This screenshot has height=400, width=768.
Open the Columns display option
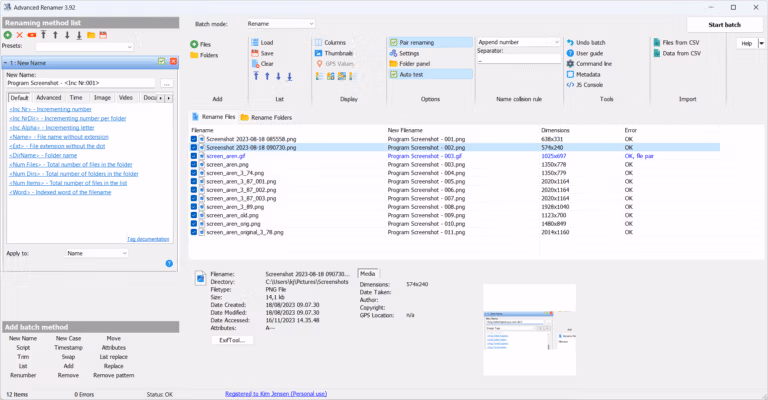click(330, 43)
